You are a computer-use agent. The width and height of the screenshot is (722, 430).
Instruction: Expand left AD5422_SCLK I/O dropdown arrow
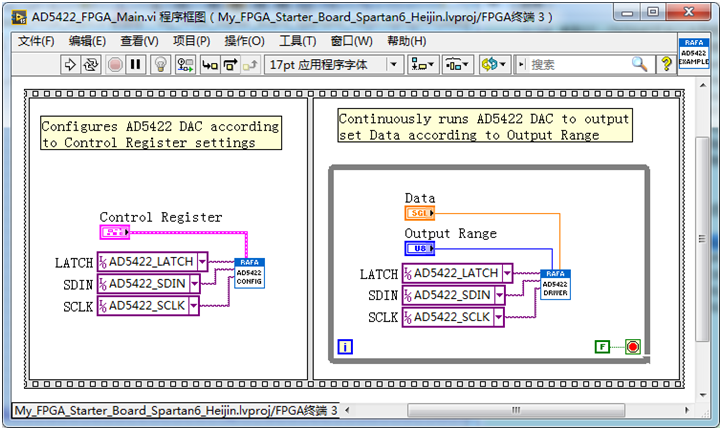[193, 306]
